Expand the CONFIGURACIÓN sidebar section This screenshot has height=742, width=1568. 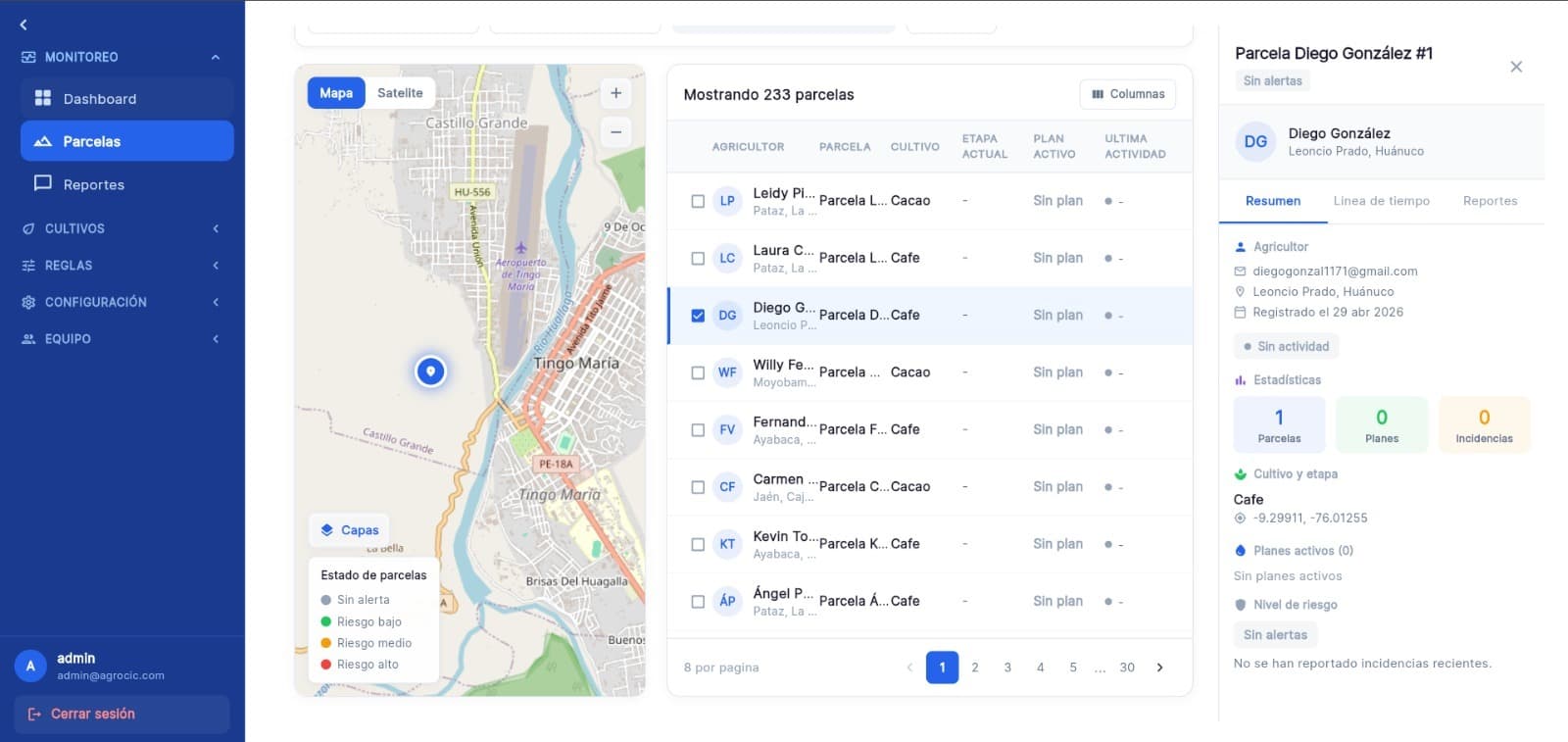click(x=122, y=302)
